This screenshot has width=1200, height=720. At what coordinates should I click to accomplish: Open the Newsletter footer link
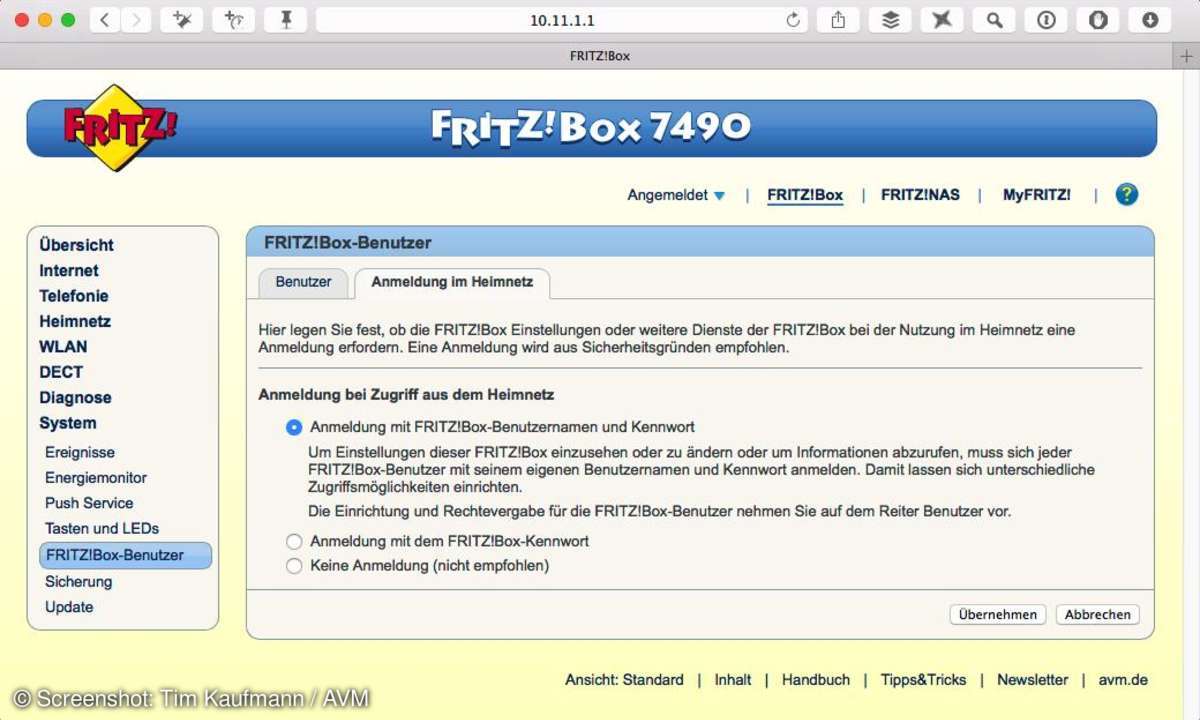coord(1033,680)
